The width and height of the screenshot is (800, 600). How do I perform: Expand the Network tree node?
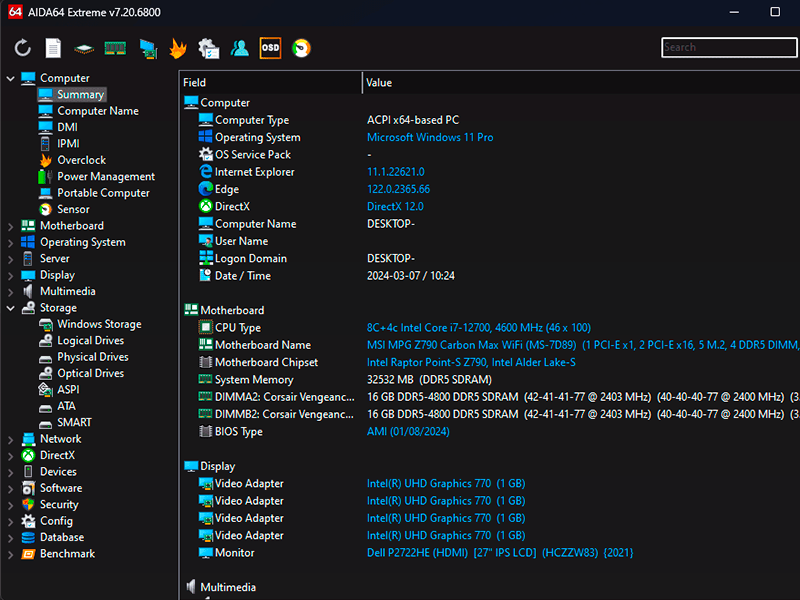[11, 439]
